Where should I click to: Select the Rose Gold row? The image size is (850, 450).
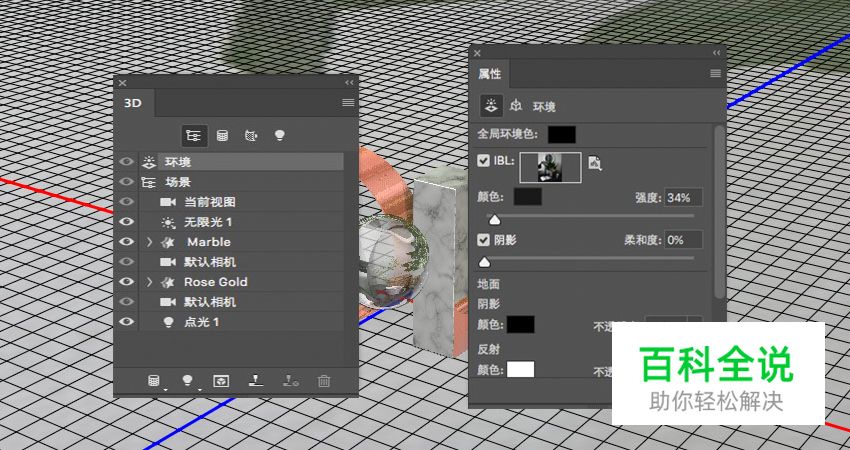click(x=242, y=282)
